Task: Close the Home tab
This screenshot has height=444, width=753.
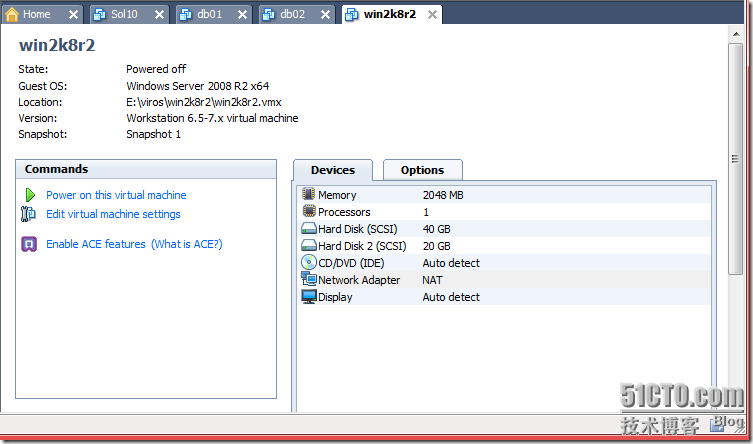Action: pyautogui.click(x=73, y=15)
